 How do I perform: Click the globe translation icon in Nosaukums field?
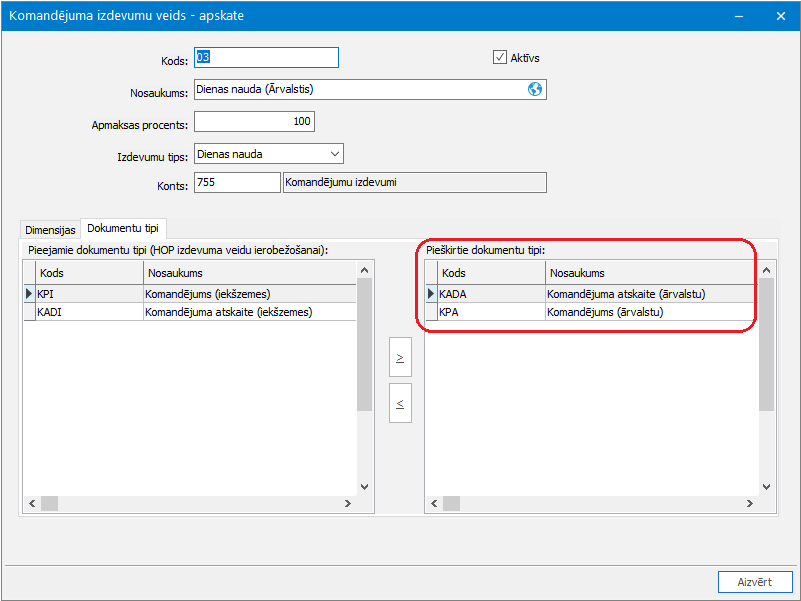tap(535, 89)
